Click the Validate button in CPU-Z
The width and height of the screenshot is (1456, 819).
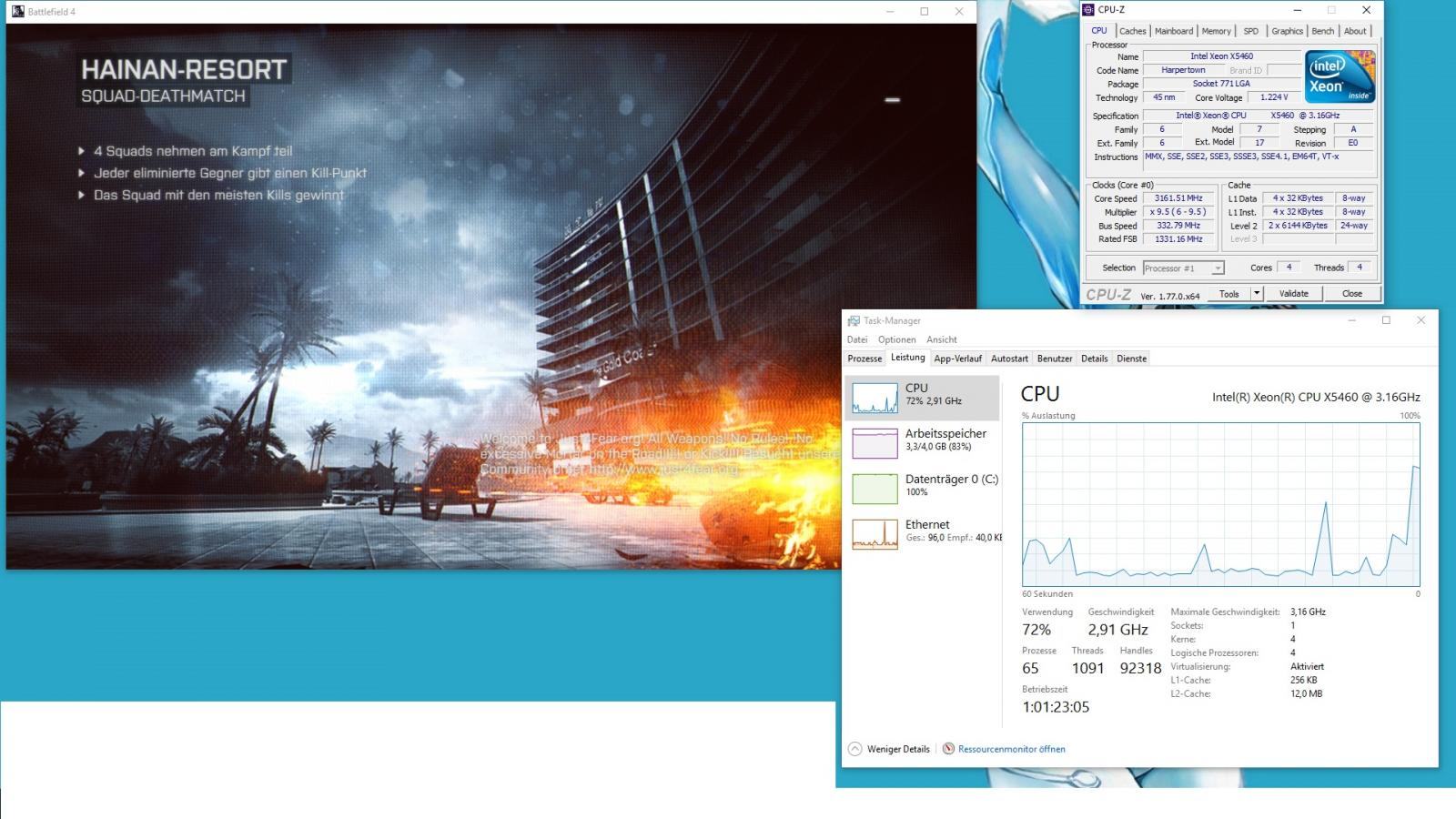pos(1293,294)
